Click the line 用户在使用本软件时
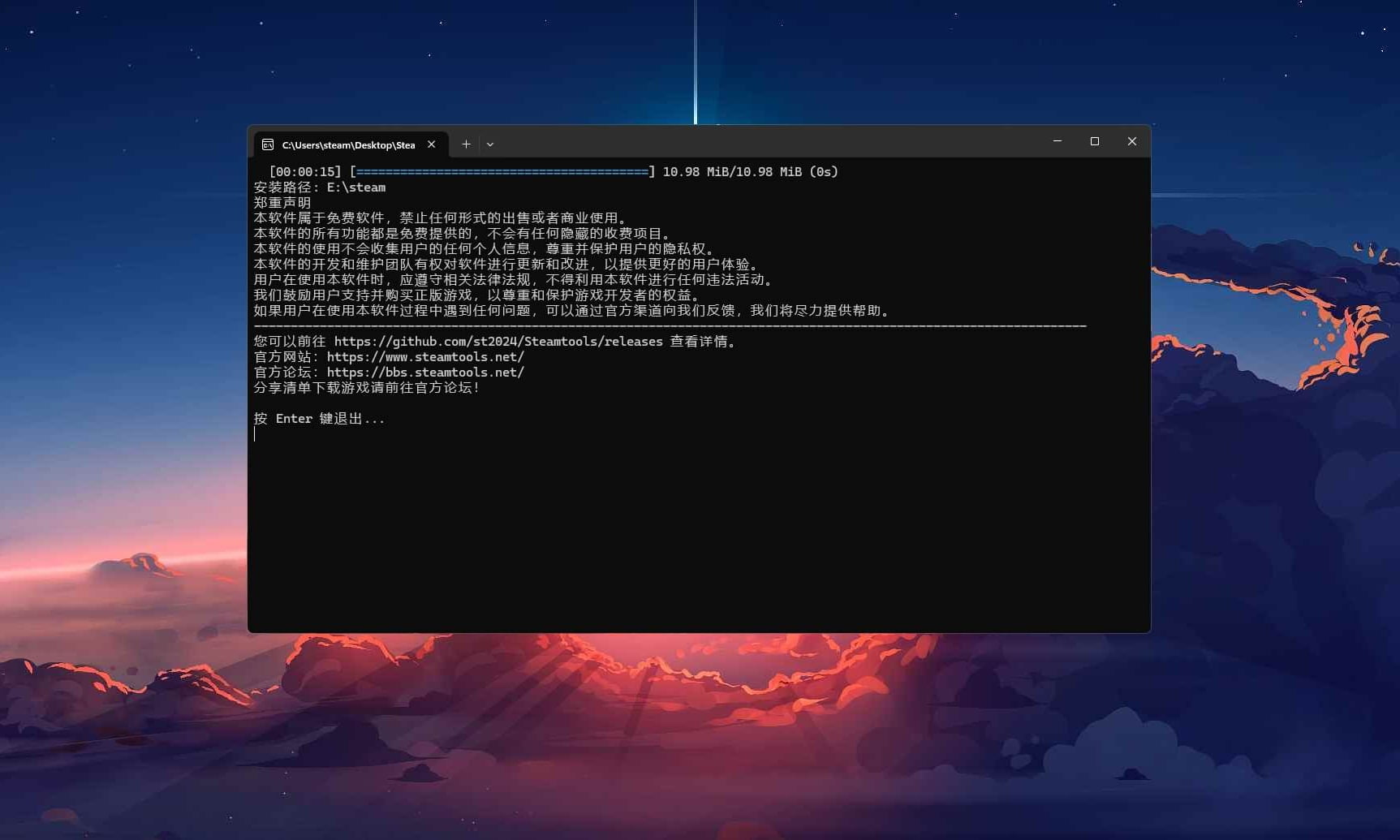This screenshot has width=1400, height=840. (515, 280)
